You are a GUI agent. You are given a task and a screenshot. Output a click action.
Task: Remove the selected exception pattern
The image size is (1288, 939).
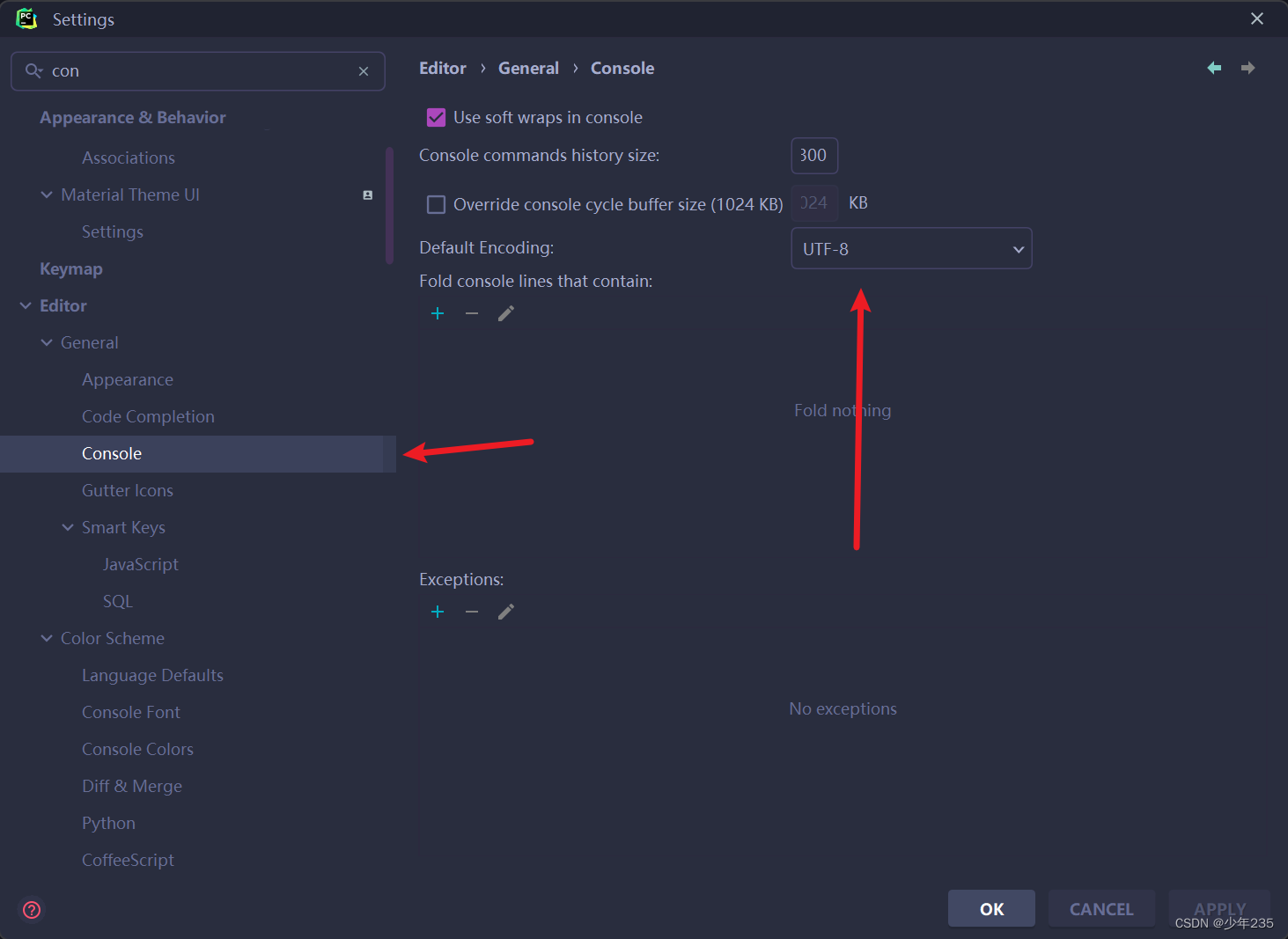tap(472, 612)
